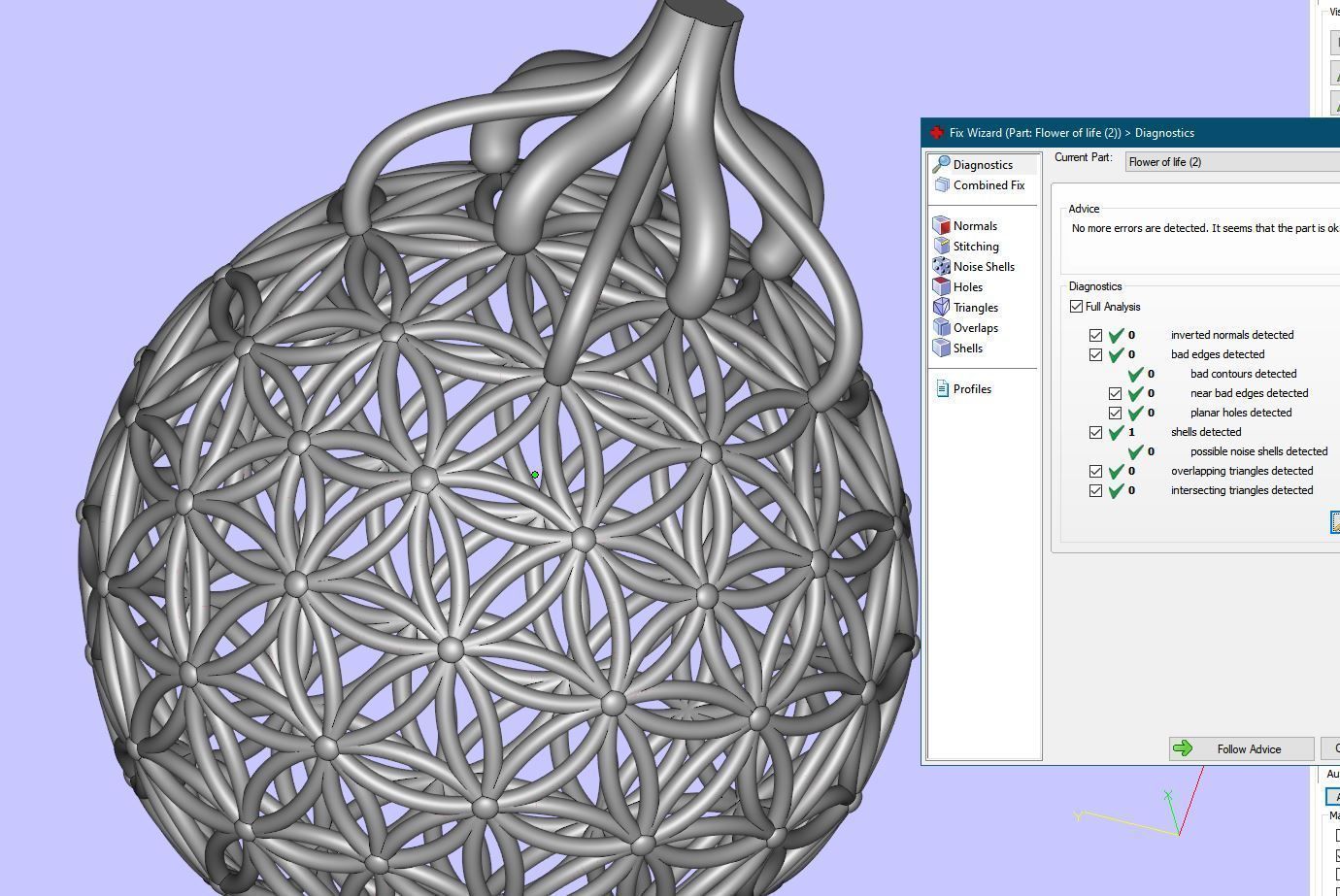Select the Normals fix page

(975, 226)
